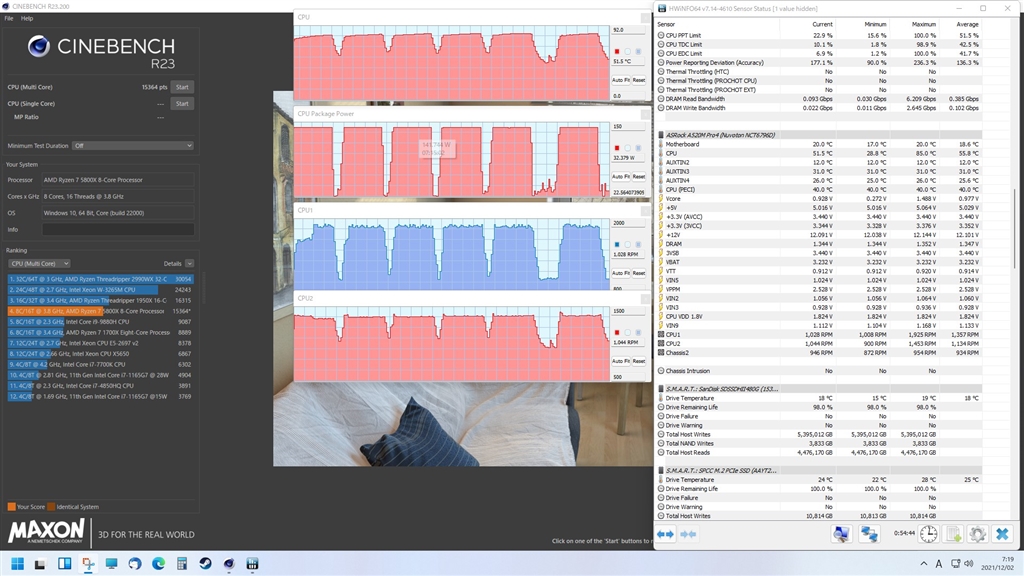
Task: Click red color swatch on CPU temperature graph
Action: coord(616,52)
